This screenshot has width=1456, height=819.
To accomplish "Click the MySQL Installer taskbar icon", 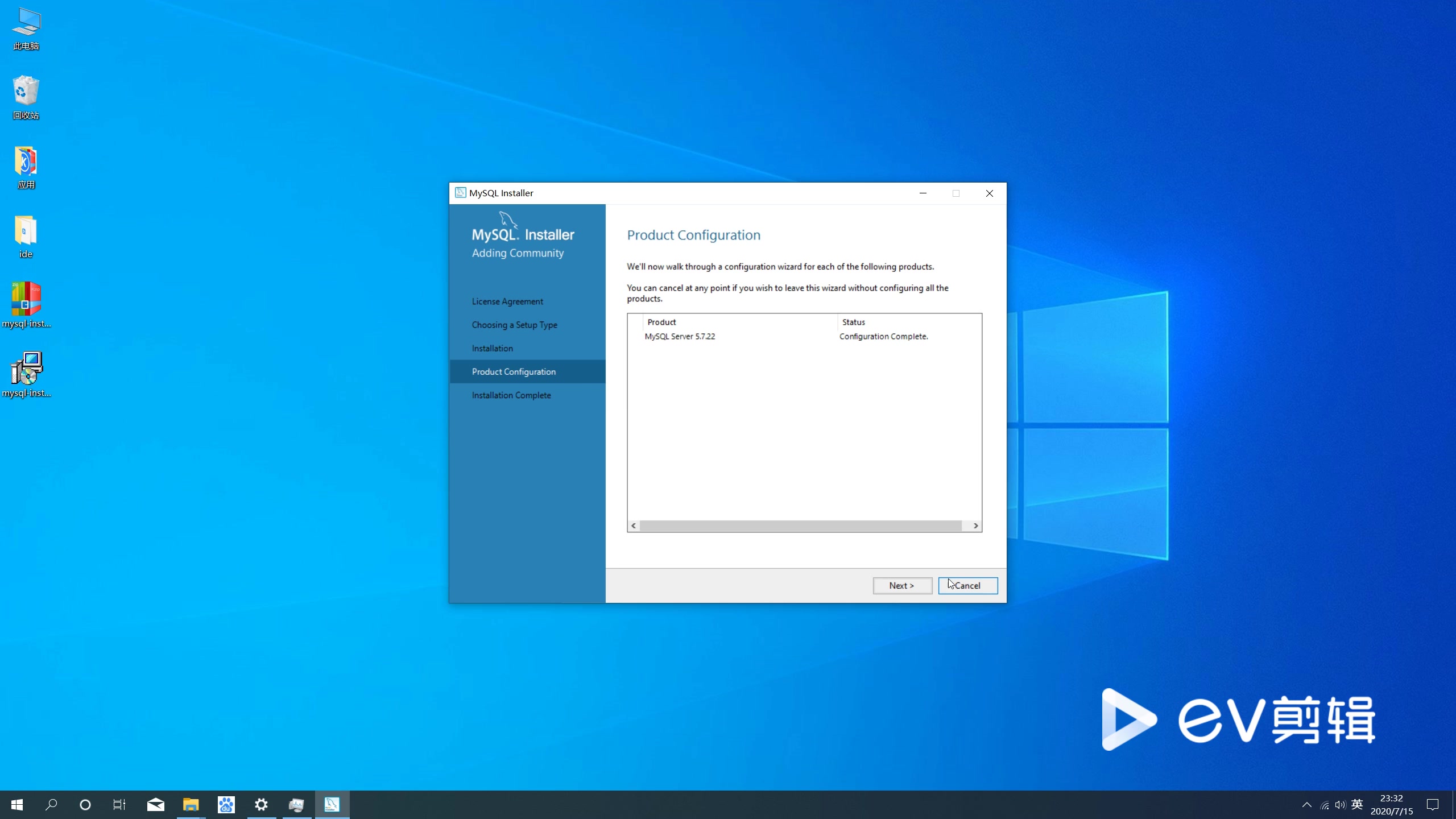I will click(x=332, y=805).
